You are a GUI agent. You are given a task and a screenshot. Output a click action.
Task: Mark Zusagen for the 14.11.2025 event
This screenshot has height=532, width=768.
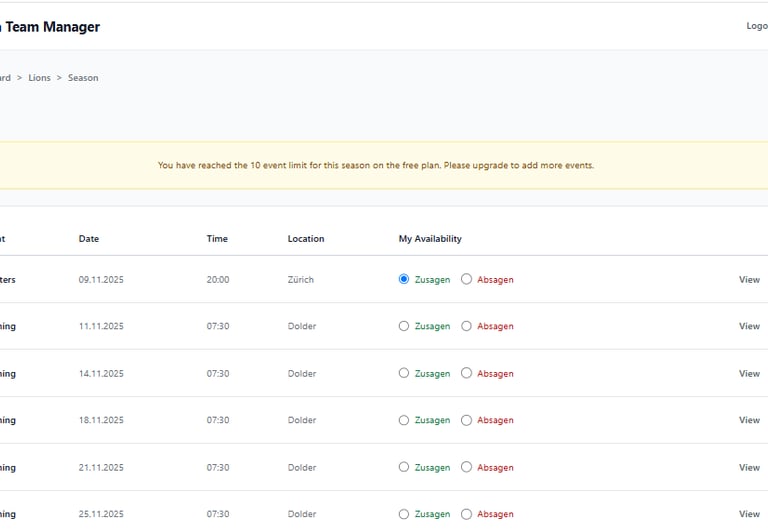[404, 373]
